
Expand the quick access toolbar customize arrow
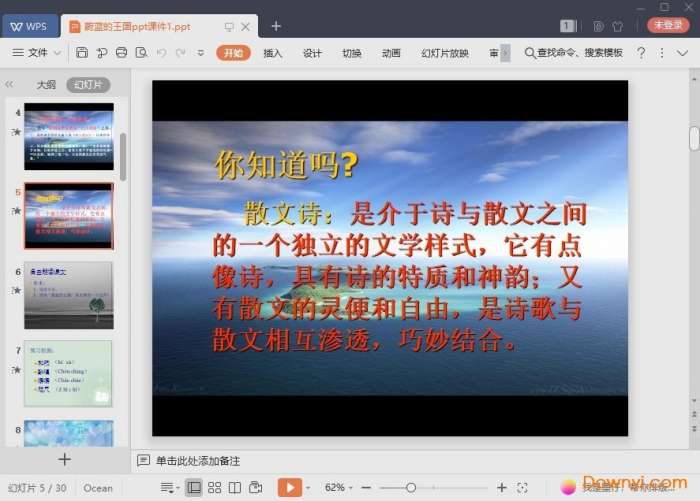(x=200, y=53)
